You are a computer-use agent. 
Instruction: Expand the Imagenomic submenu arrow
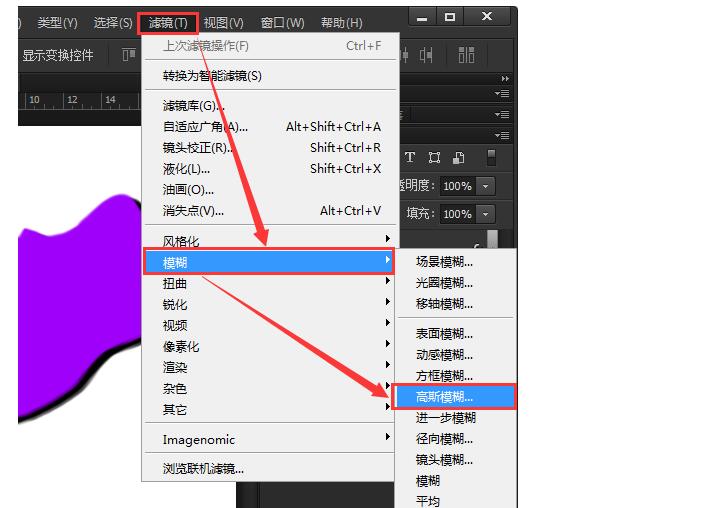388,436
